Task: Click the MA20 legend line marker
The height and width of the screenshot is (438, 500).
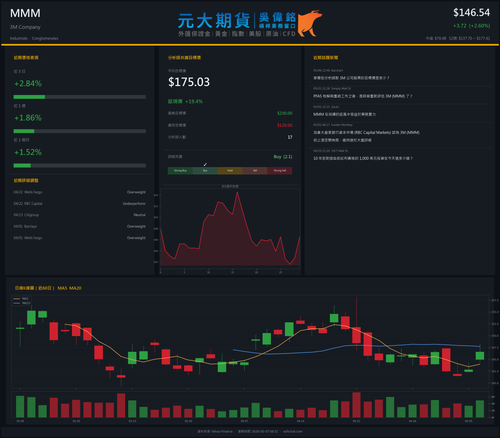Action: pyautogui.click(x=17, y=303)
